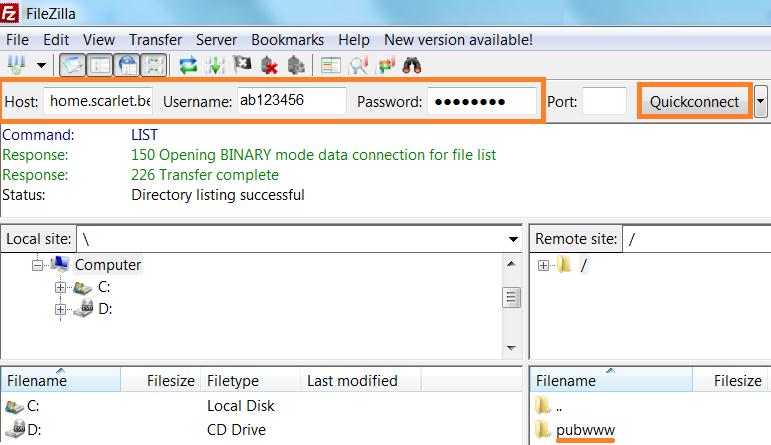The width and height of the screenshot is (771, 445).
Task: Open the View menu
Action: (x=99, y=39)
